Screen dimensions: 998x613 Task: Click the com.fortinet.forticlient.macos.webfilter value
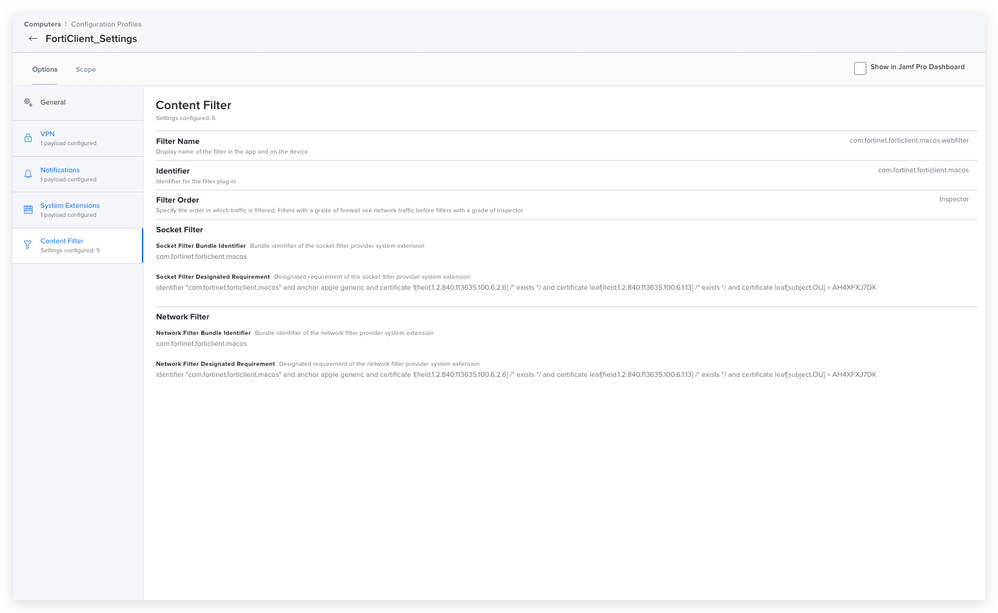(x=909, y=141)
